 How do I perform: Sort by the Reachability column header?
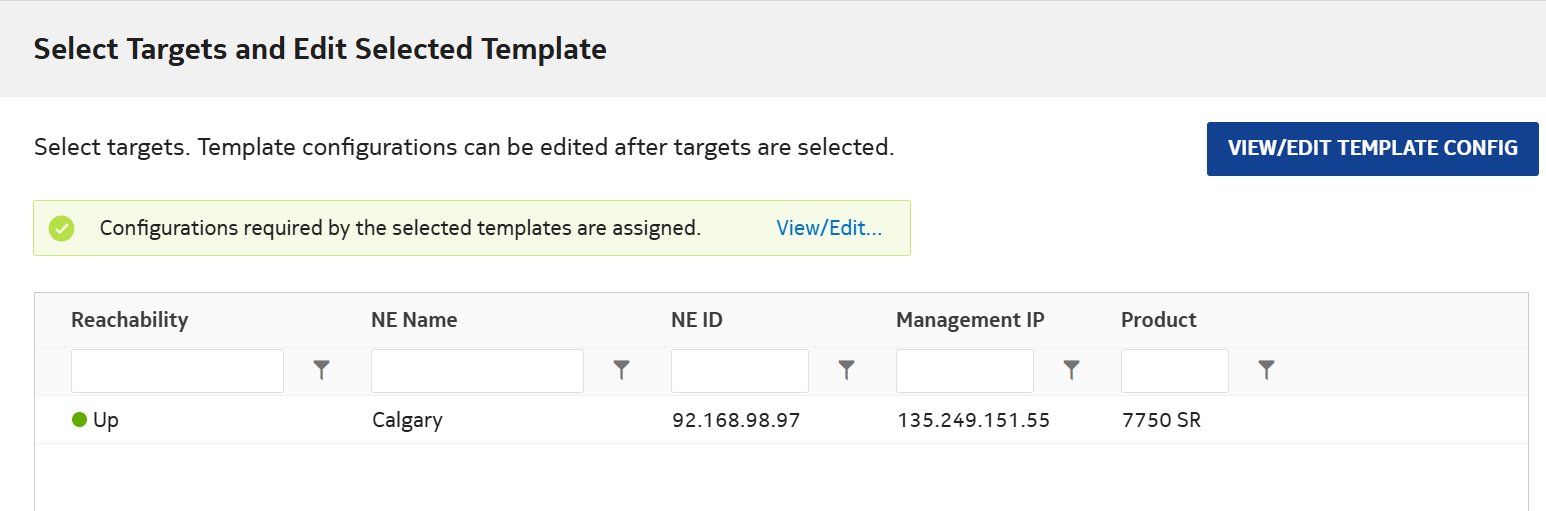(129, 320)
